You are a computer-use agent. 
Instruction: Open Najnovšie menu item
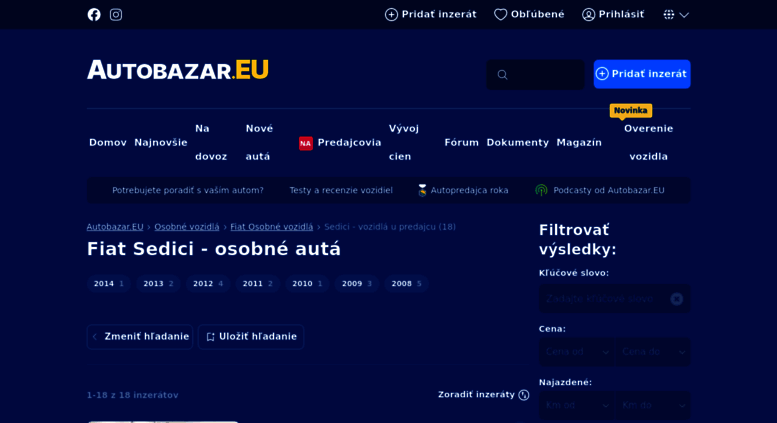tap(161, 143)
